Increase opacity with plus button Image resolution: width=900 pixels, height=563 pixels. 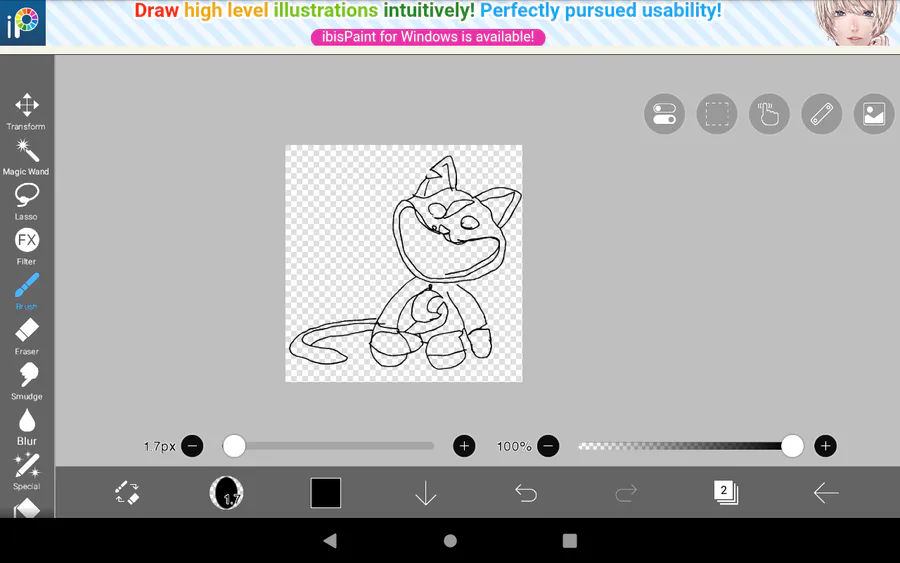[825, 446]
